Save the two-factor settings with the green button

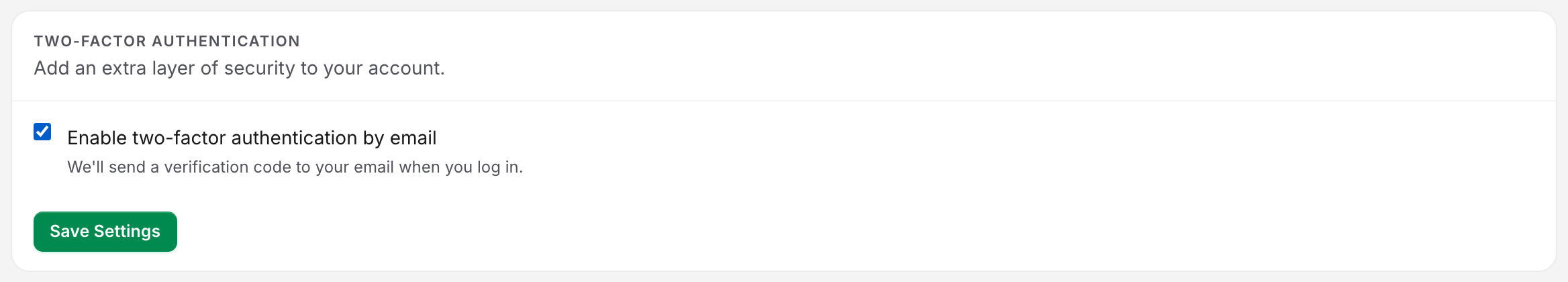pos(105,232)
